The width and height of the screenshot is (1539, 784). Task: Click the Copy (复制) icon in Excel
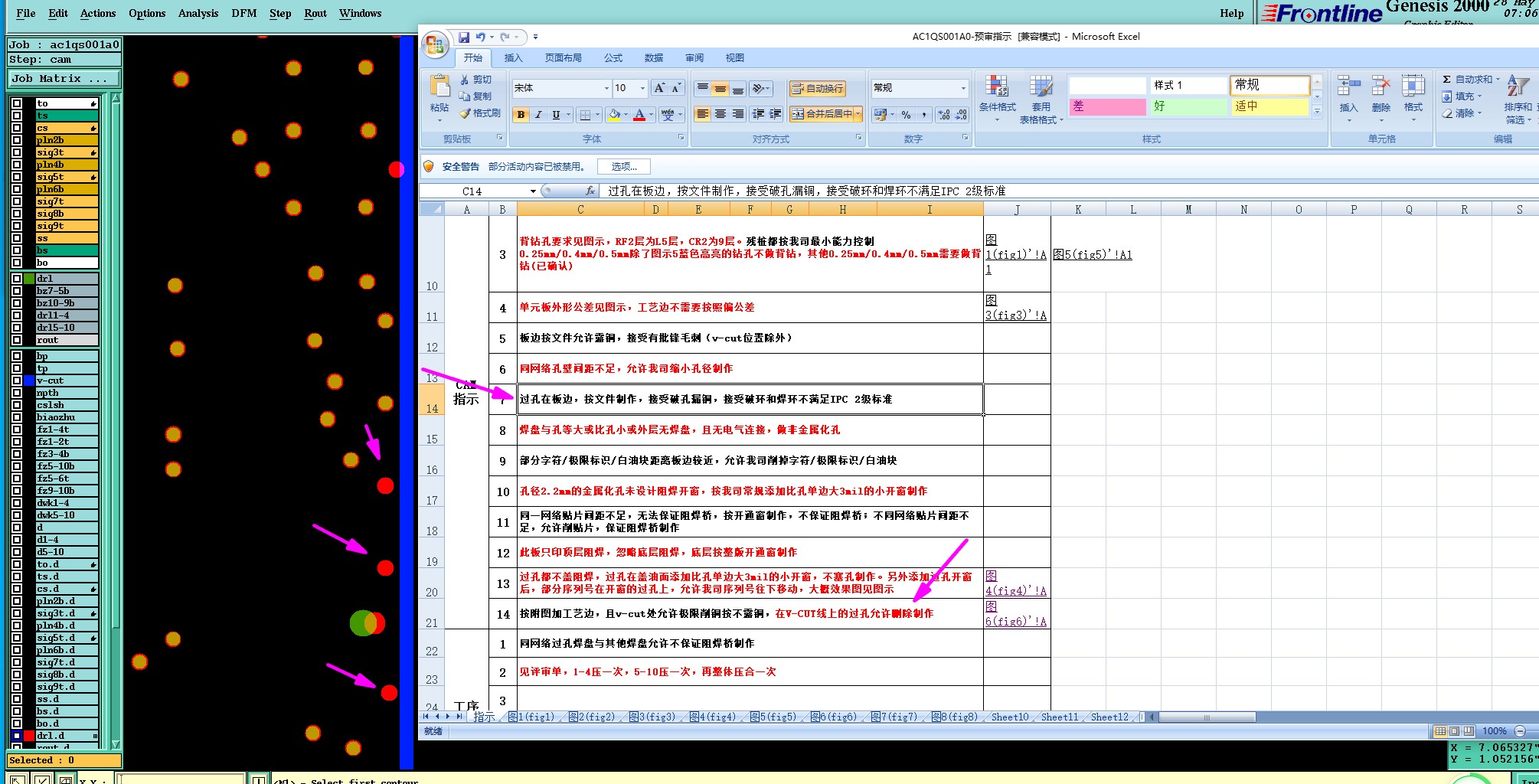point(465,96)
